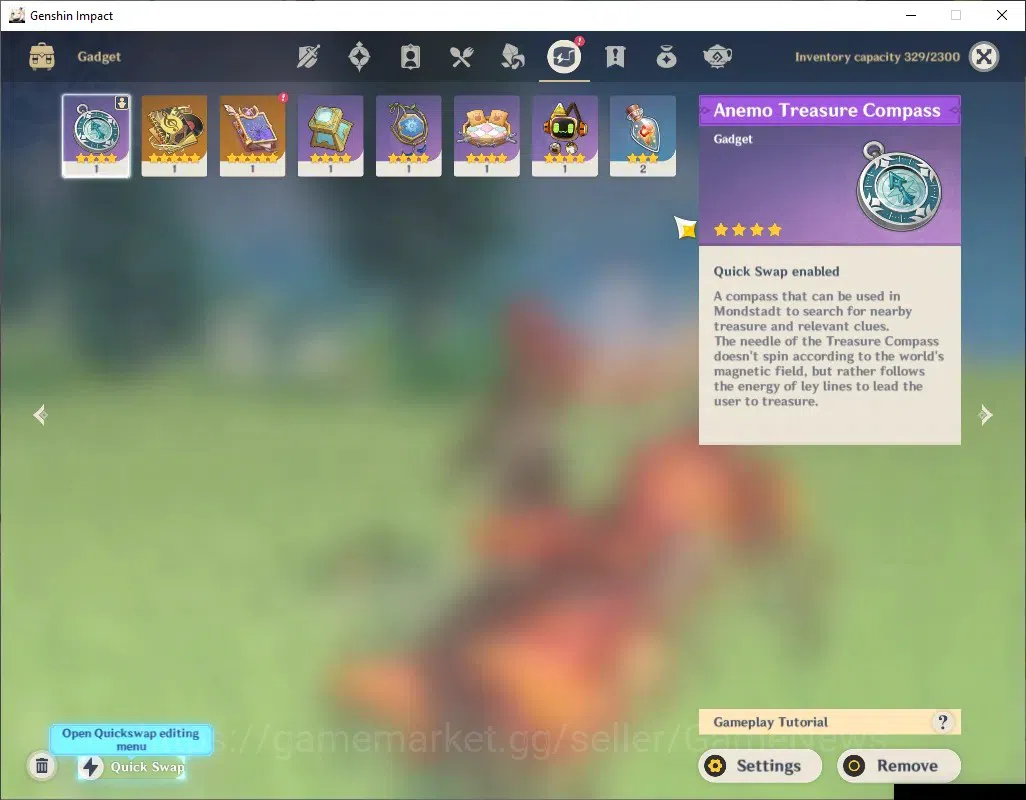Click the Genshin Impact title bar app icon

[17, 15]
